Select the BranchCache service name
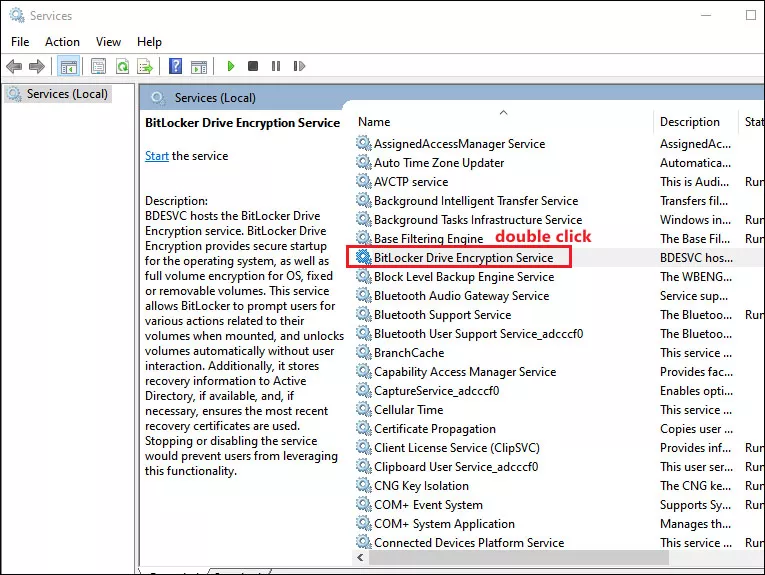This screenshot has height=575, width=765. 409,353
